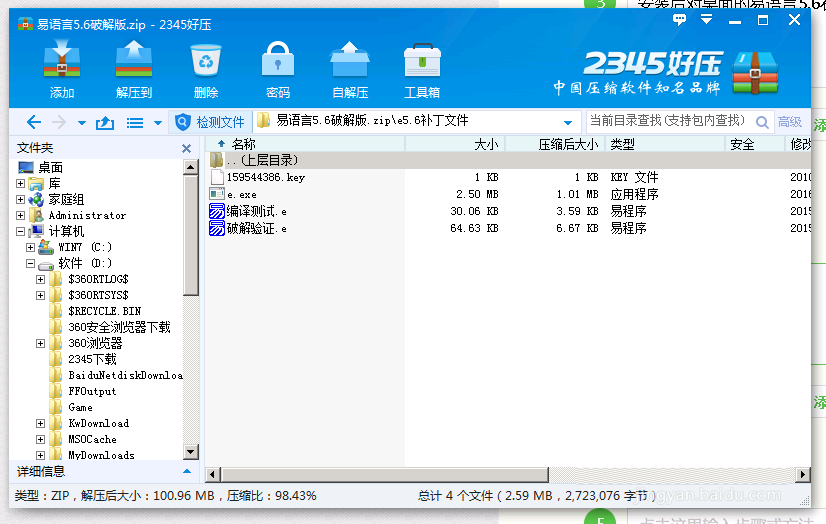Open the view mode dropdown arrow
826x524 pixels.
(158, 123)
